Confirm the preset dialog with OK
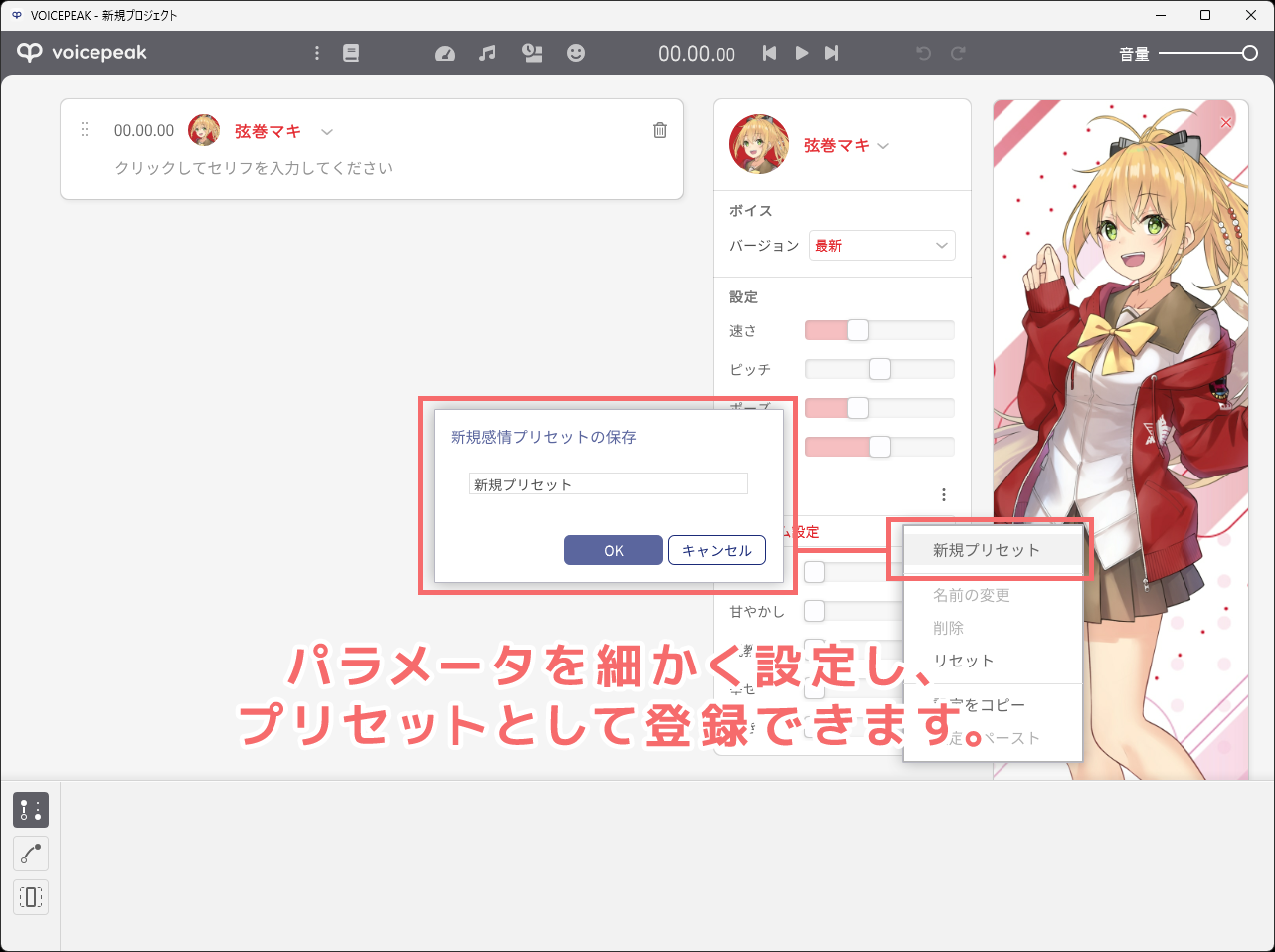 [614, 550]
